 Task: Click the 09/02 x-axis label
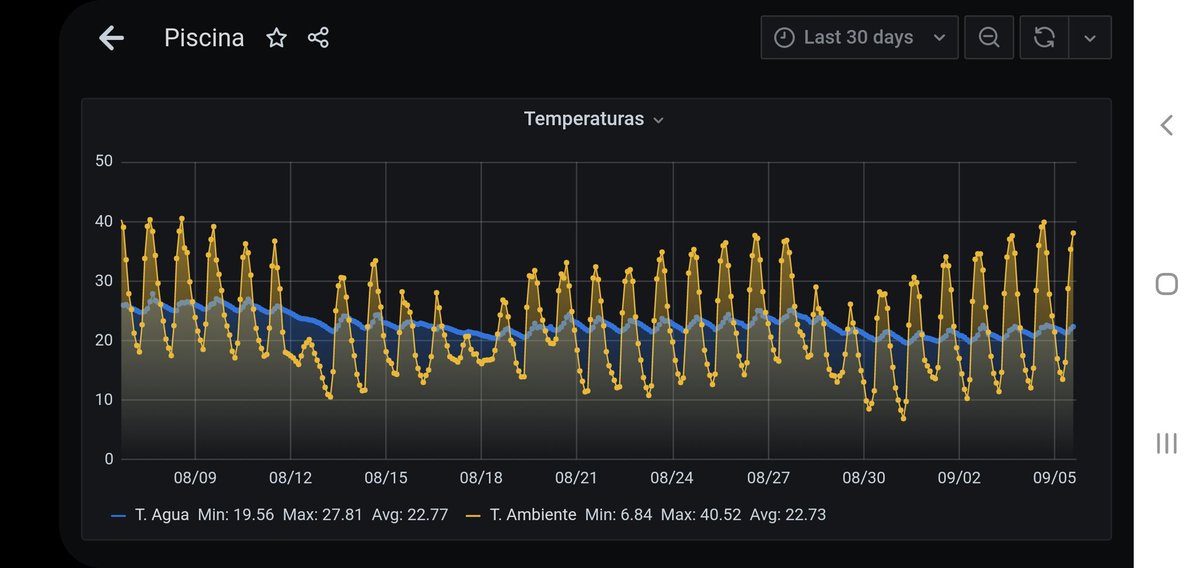tap(959, 478)
